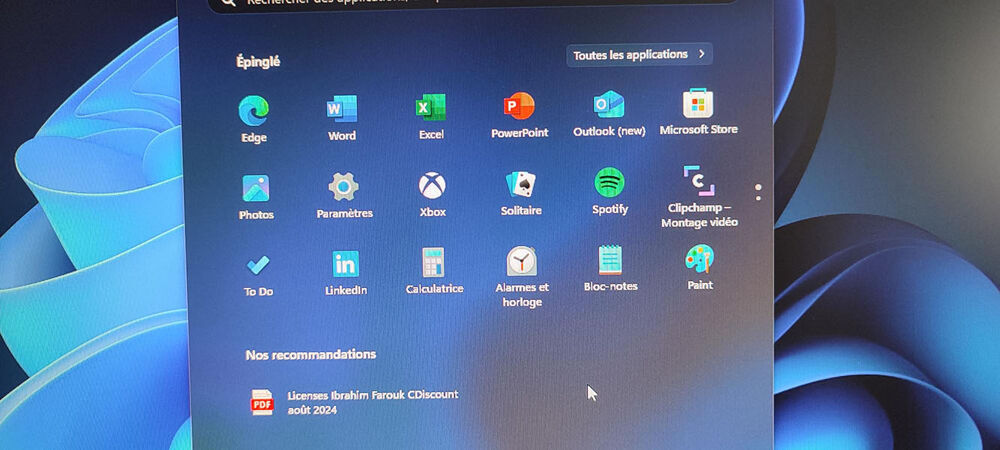
Task: Open the Paint app
Action: point(700,268)
